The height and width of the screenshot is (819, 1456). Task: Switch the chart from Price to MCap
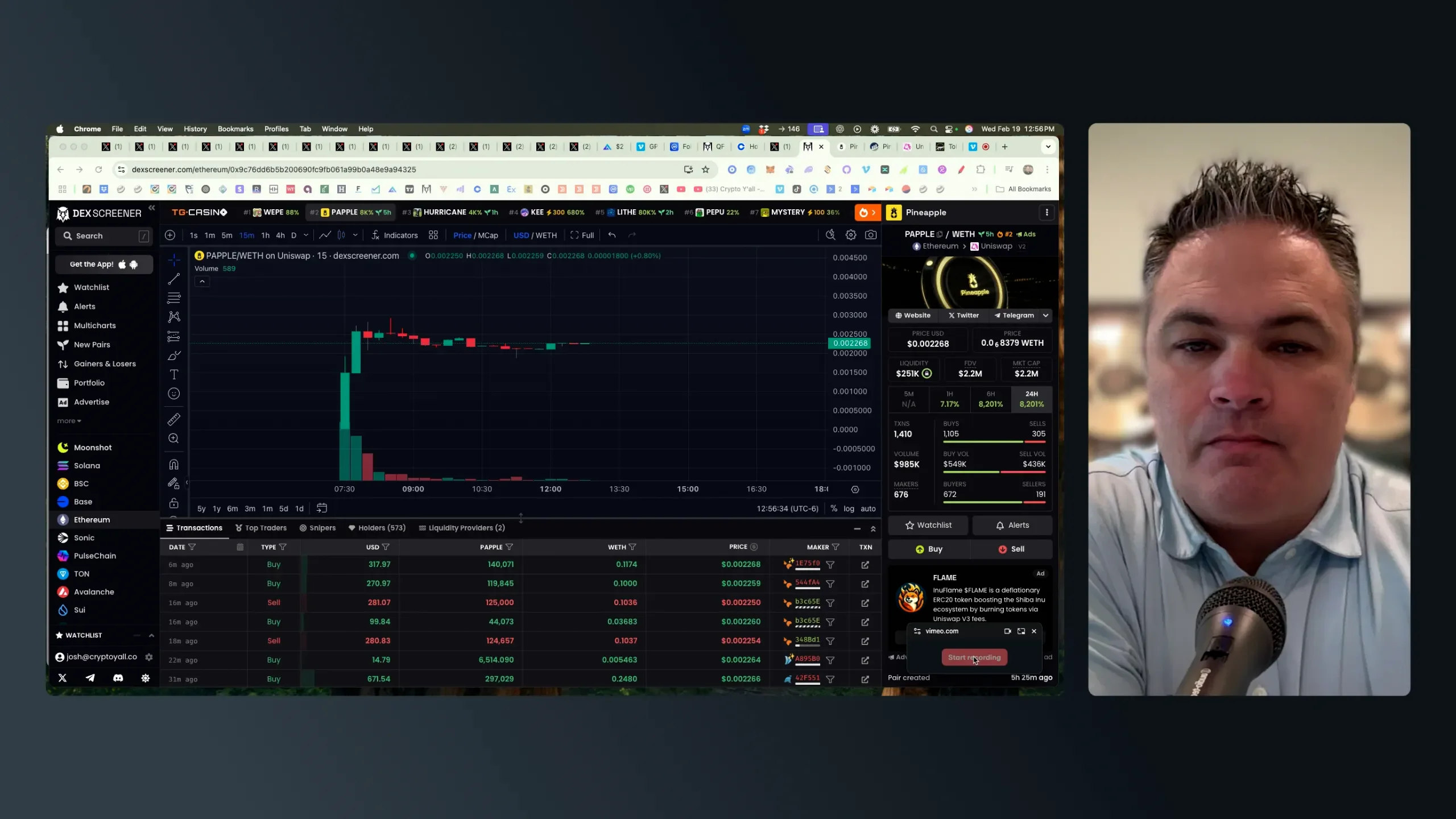(x=488, y=235)
